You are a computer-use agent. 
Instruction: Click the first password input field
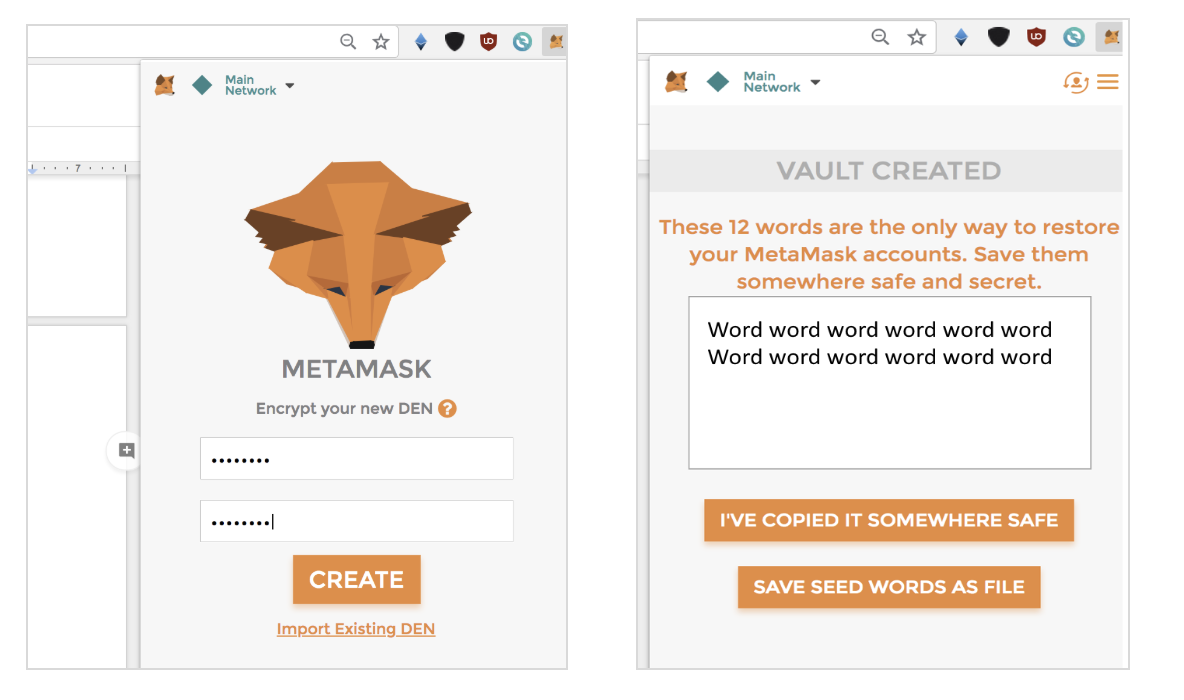coord(356,458)
